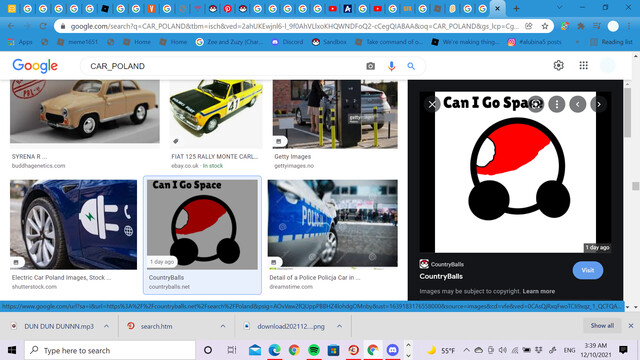Screen dimensions: 640x360
Task: Open the Chrome profile avatar
Action: (613, 26)
